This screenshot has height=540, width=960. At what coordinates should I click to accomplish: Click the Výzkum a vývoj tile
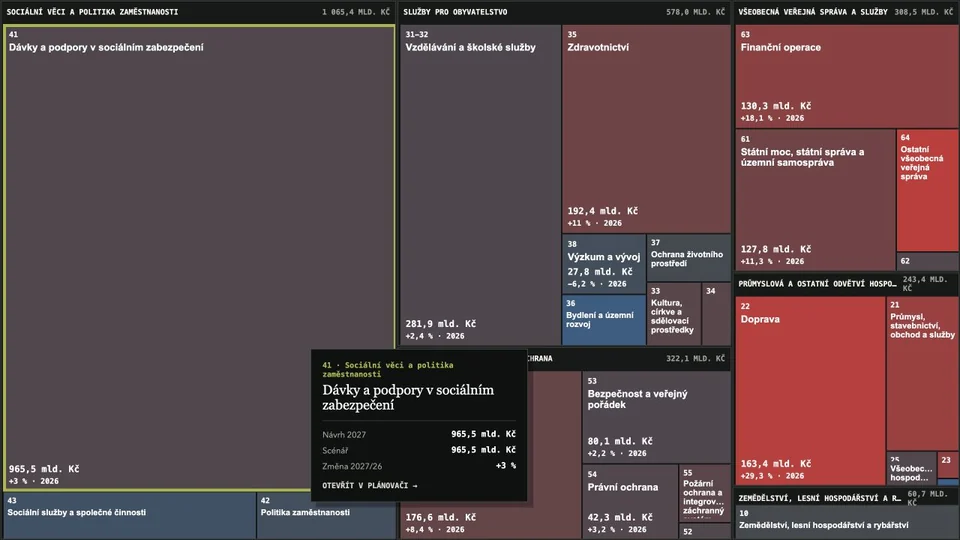[604, 264]
